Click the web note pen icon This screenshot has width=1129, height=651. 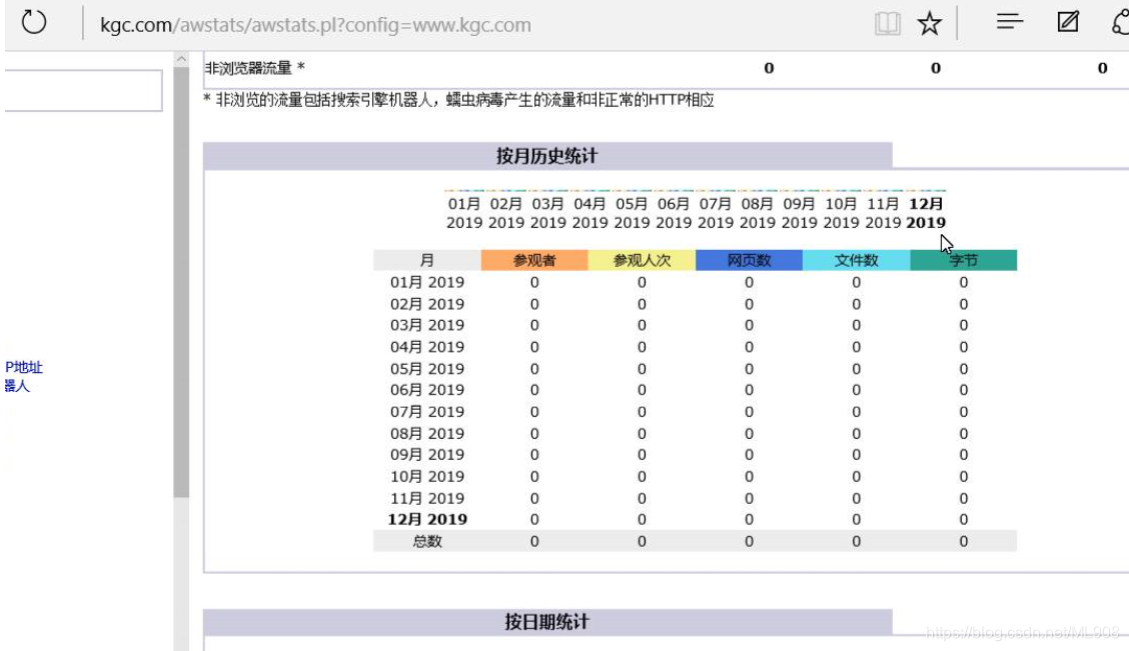1068,22
